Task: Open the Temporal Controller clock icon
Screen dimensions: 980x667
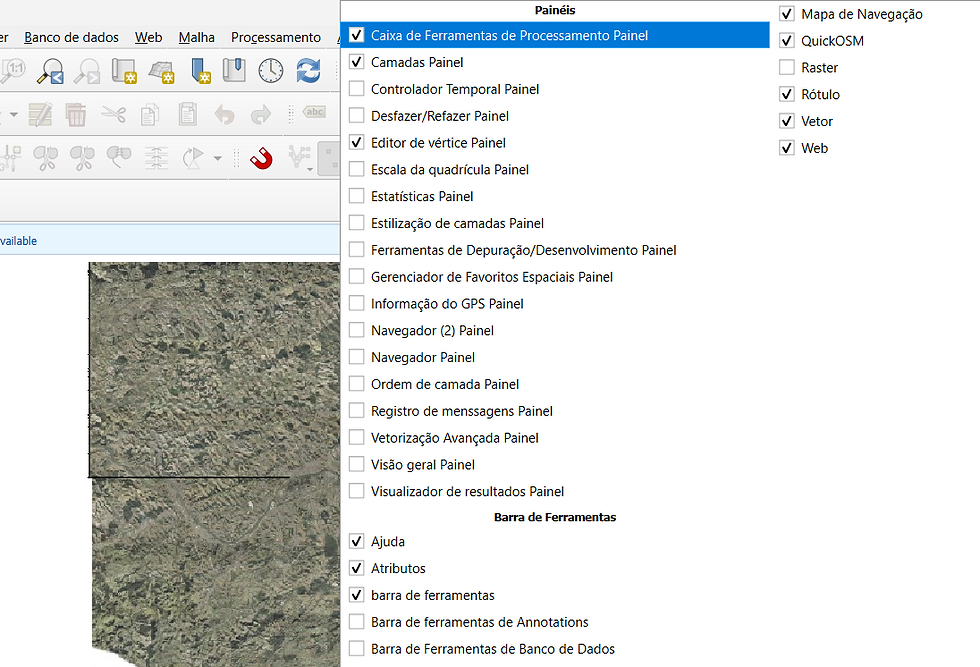Action: (x=271, y=71)
